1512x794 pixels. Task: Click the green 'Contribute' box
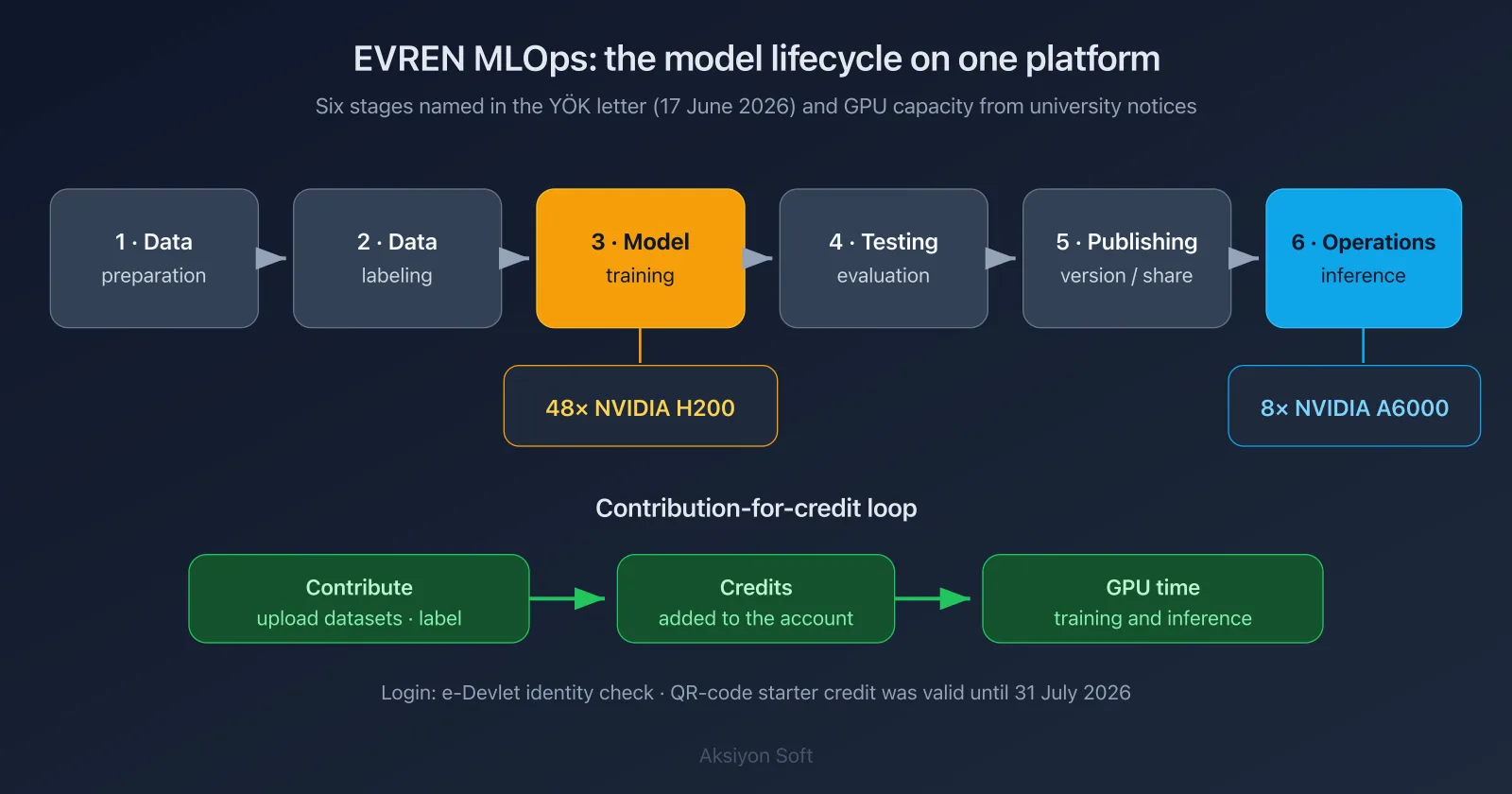(x=359, y=599)
